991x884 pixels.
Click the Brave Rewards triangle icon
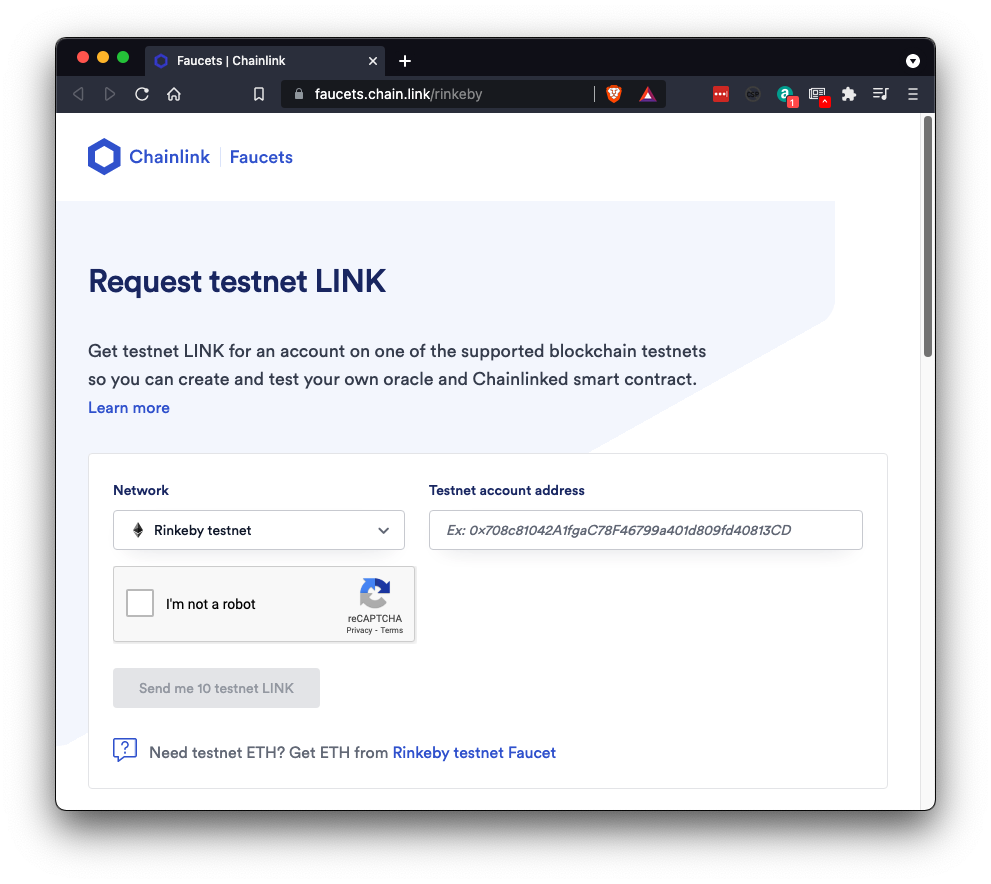pos(647,94)
